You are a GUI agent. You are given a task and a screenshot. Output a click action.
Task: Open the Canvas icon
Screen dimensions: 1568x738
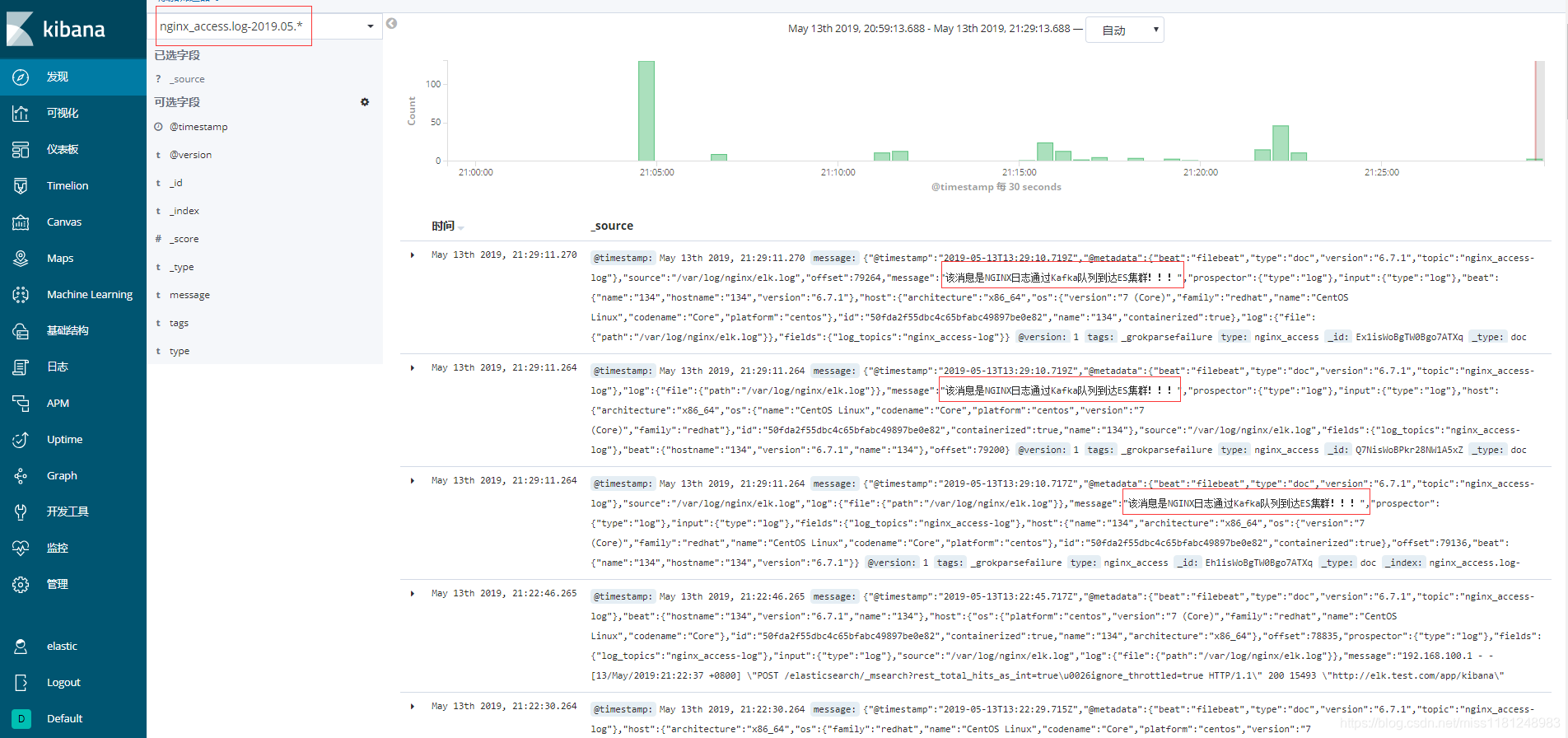(21, 222)
